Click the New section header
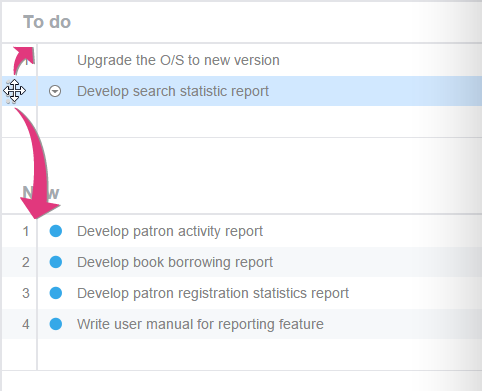The width and height of the screenshot is (482, 391). pos(41,193)
